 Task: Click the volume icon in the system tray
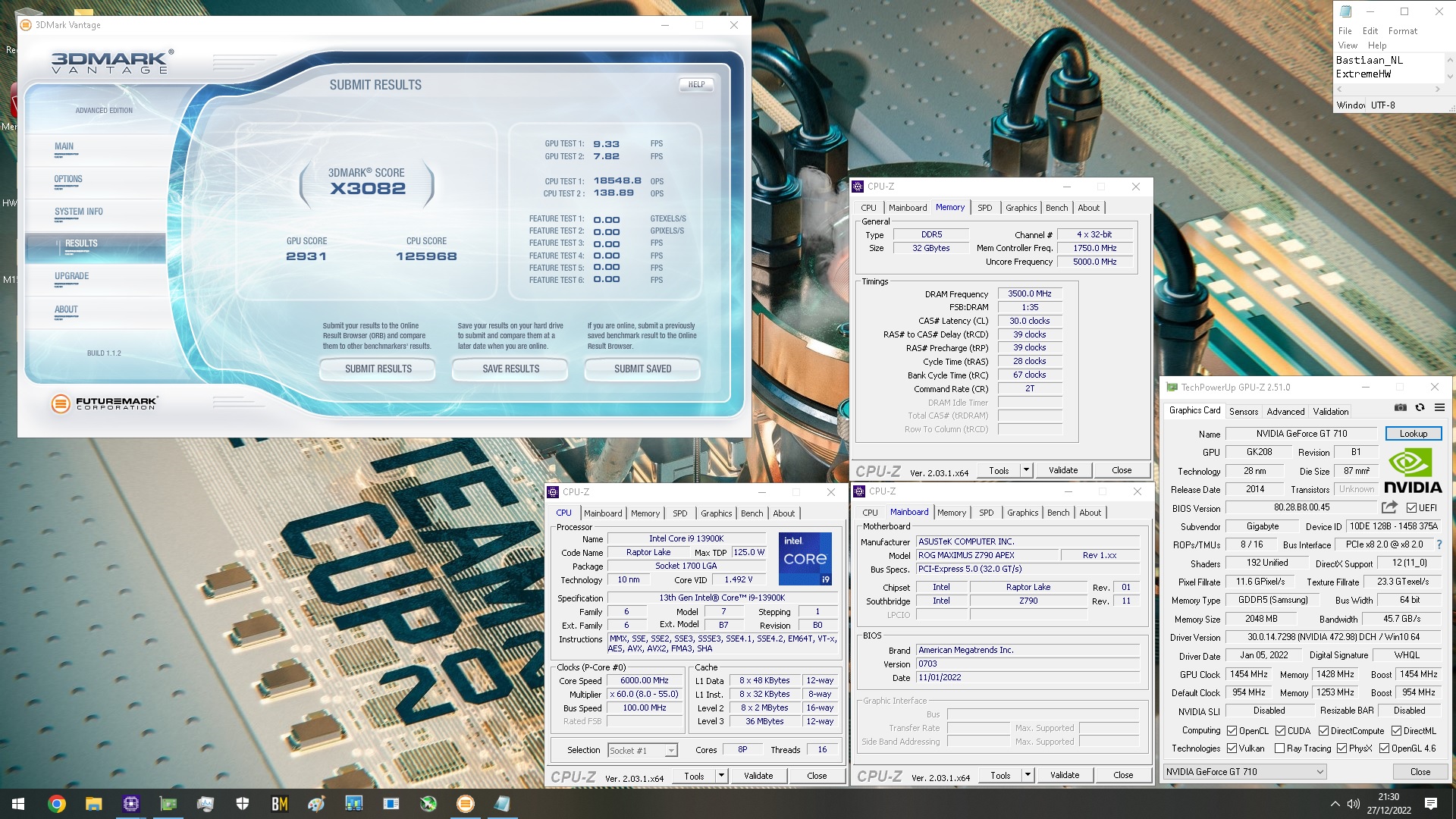1353,804
